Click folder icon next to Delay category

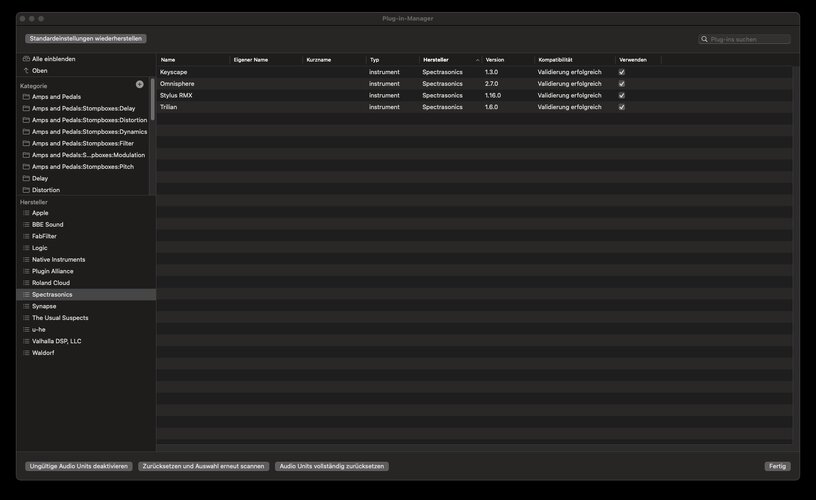26,178
